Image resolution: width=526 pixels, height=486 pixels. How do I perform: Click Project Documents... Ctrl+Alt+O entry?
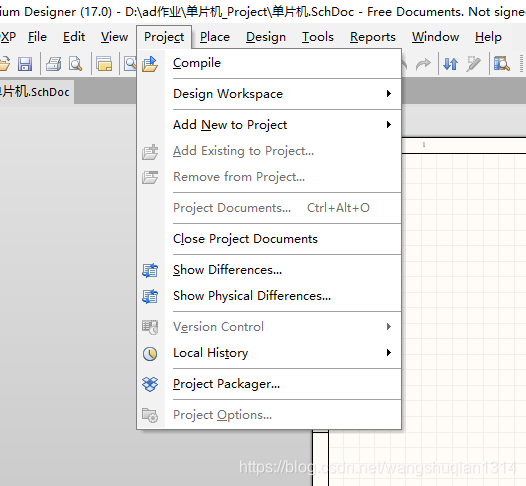(269, 208)
